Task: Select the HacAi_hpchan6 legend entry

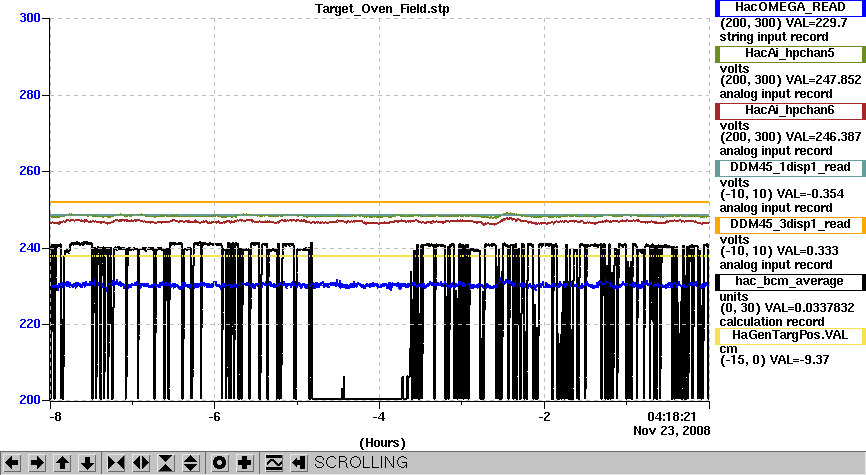Action: click(x=790, y=110)
